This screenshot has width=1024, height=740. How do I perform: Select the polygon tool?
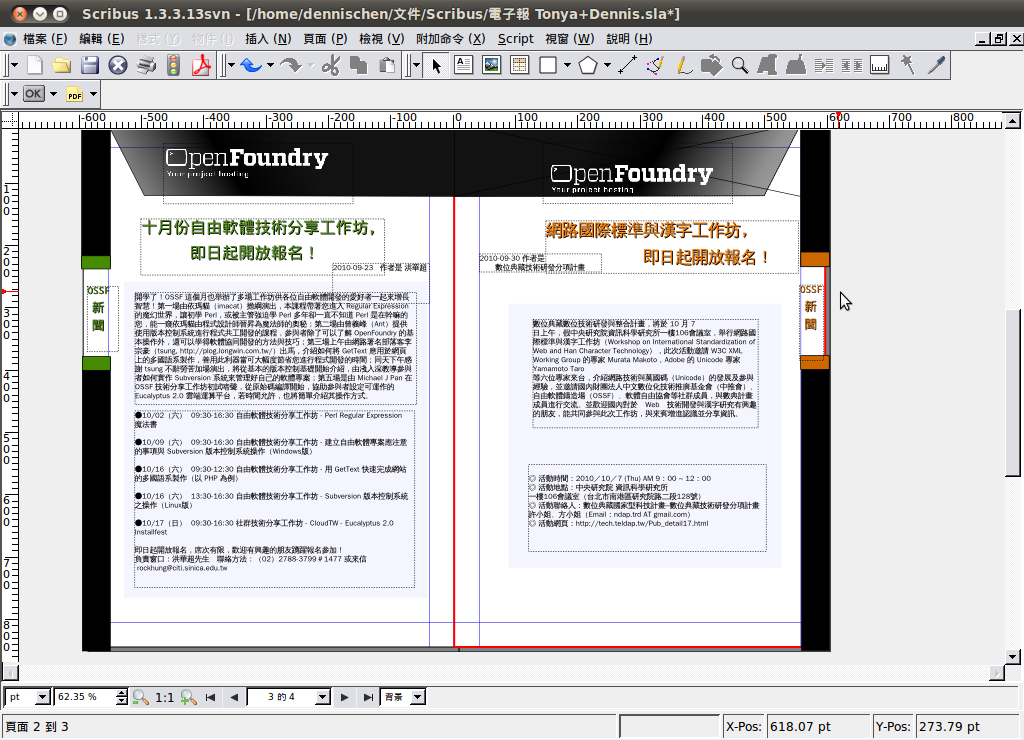click(588, 65)
